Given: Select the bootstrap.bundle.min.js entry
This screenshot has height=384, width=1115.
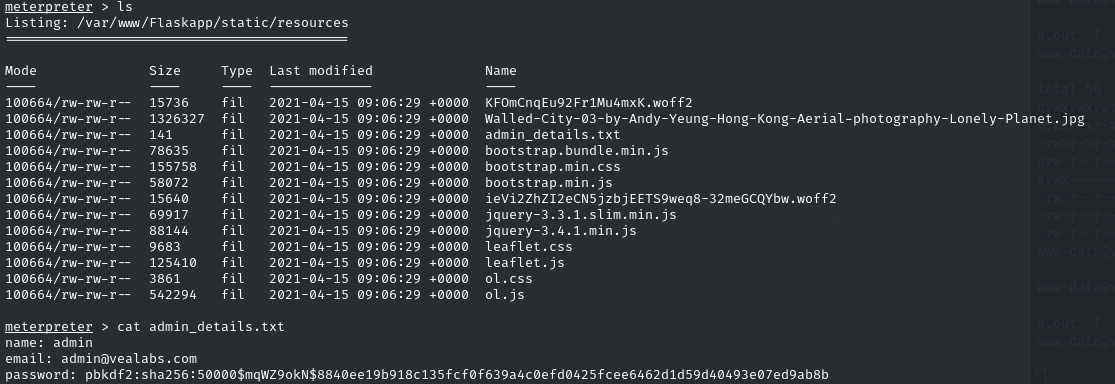Looking at the screenshot, I should pos(577,151).
